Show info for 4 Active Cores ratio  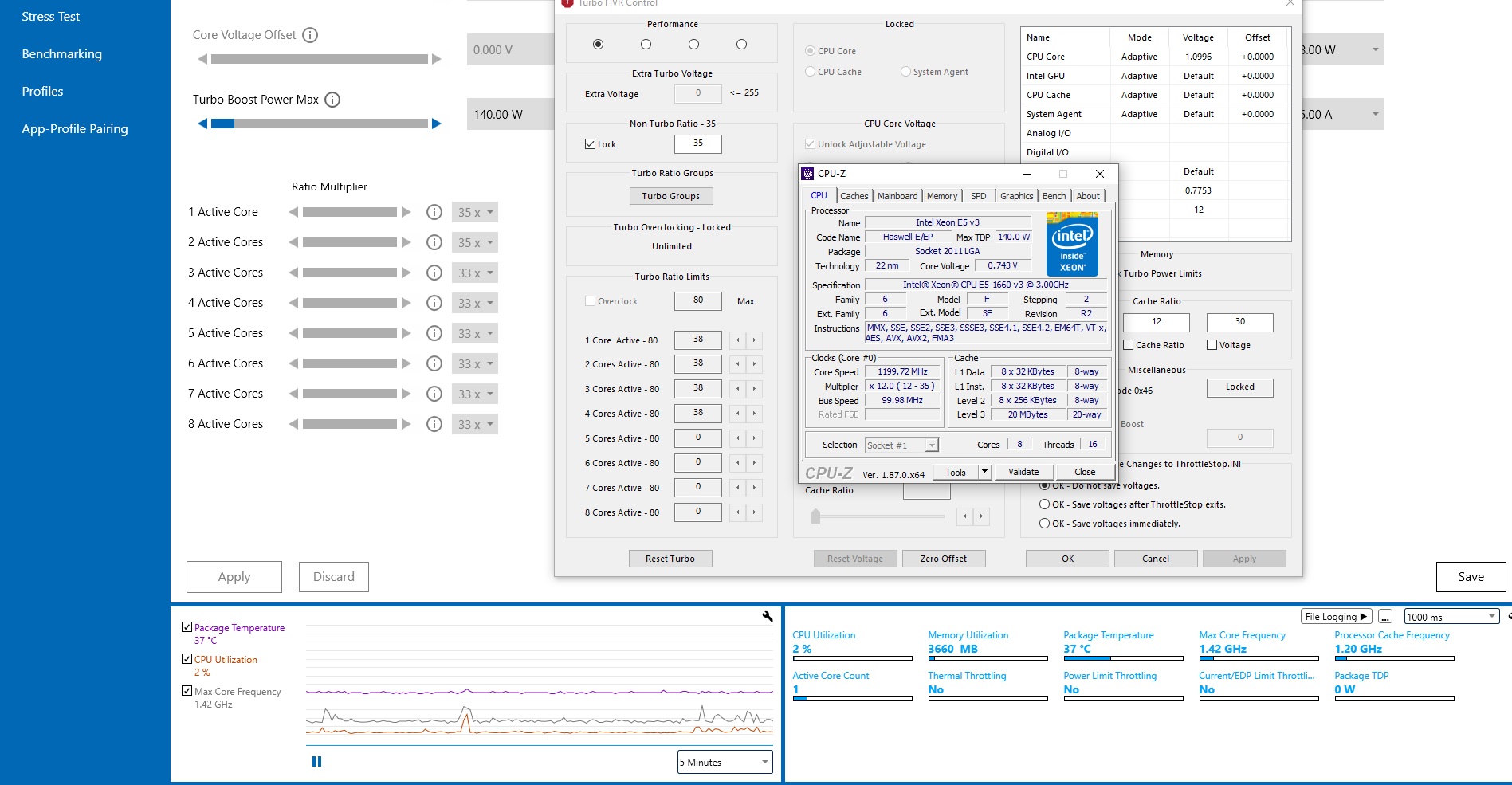(x=434, y=303)
